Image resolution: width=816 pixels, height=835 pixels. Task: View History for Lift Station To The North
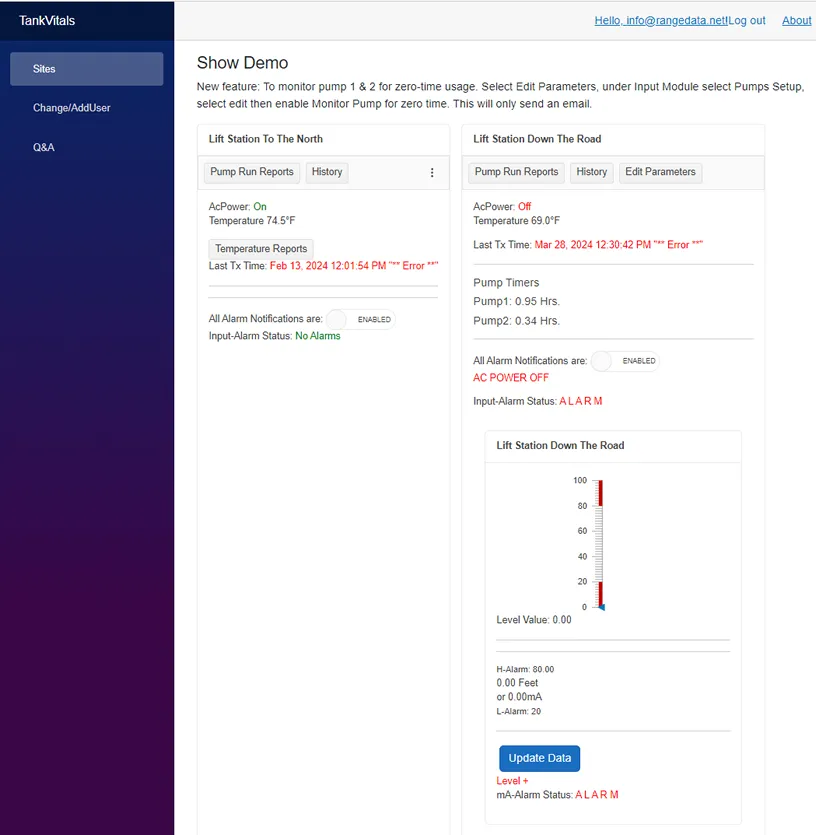tap(327, 172)
